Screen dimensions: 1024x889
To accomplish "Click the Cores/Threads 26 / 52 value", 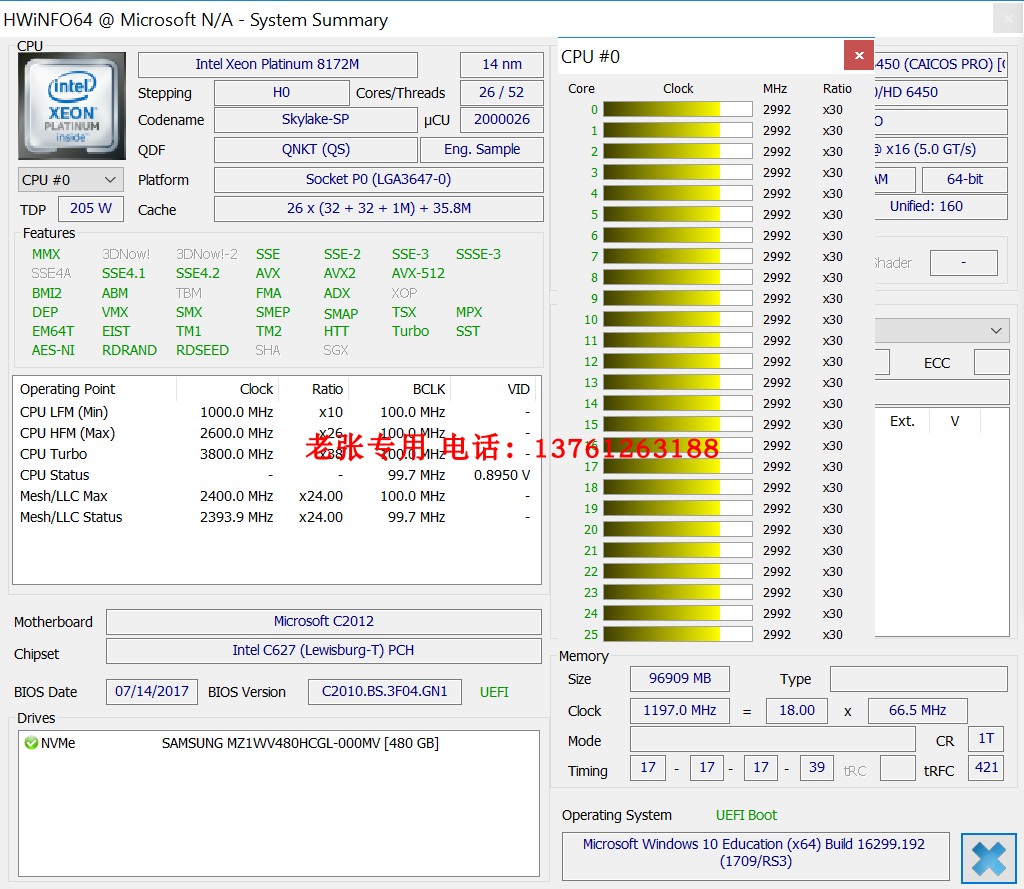I will coord(502,93).
